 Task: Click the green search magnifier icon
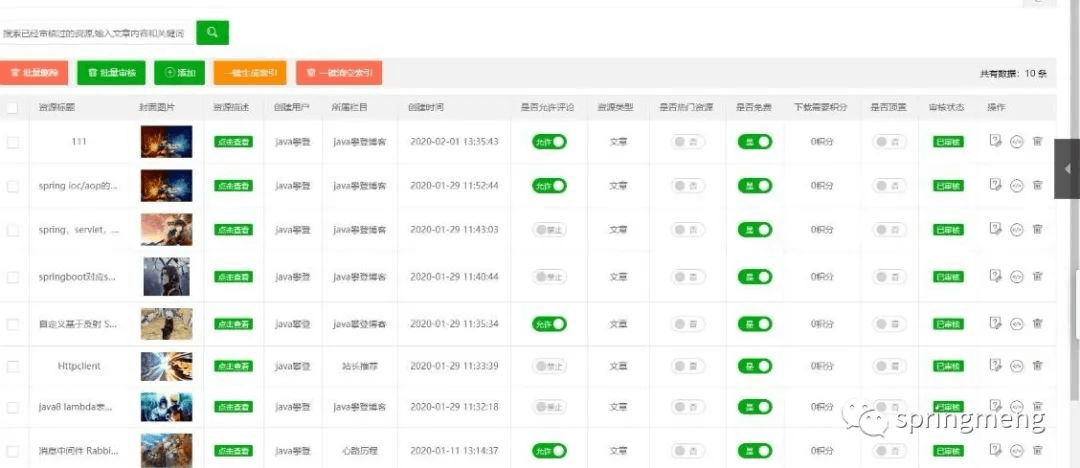point(212,32)
